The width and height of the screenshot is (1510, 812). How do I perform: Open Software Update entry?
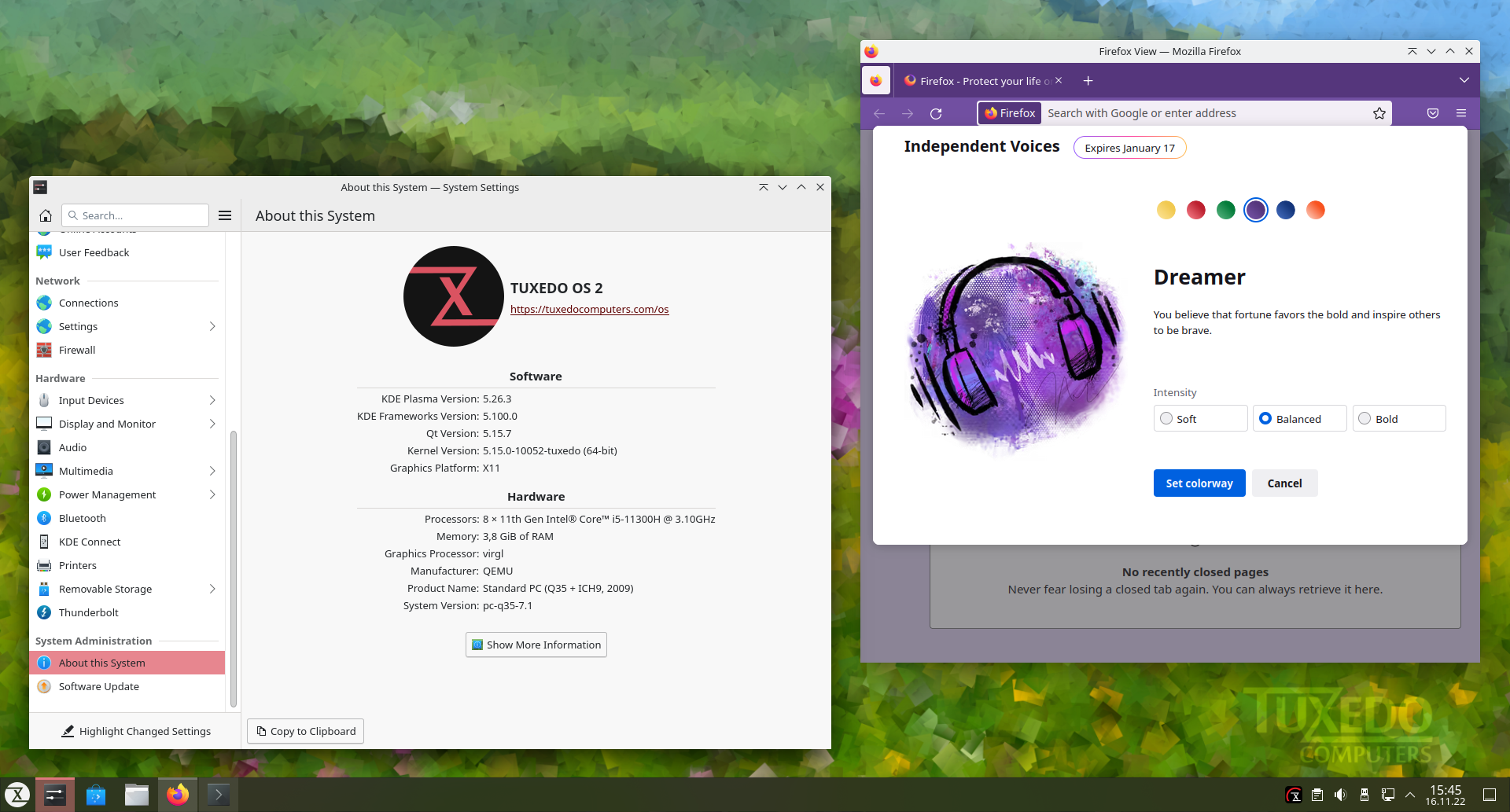127,686
